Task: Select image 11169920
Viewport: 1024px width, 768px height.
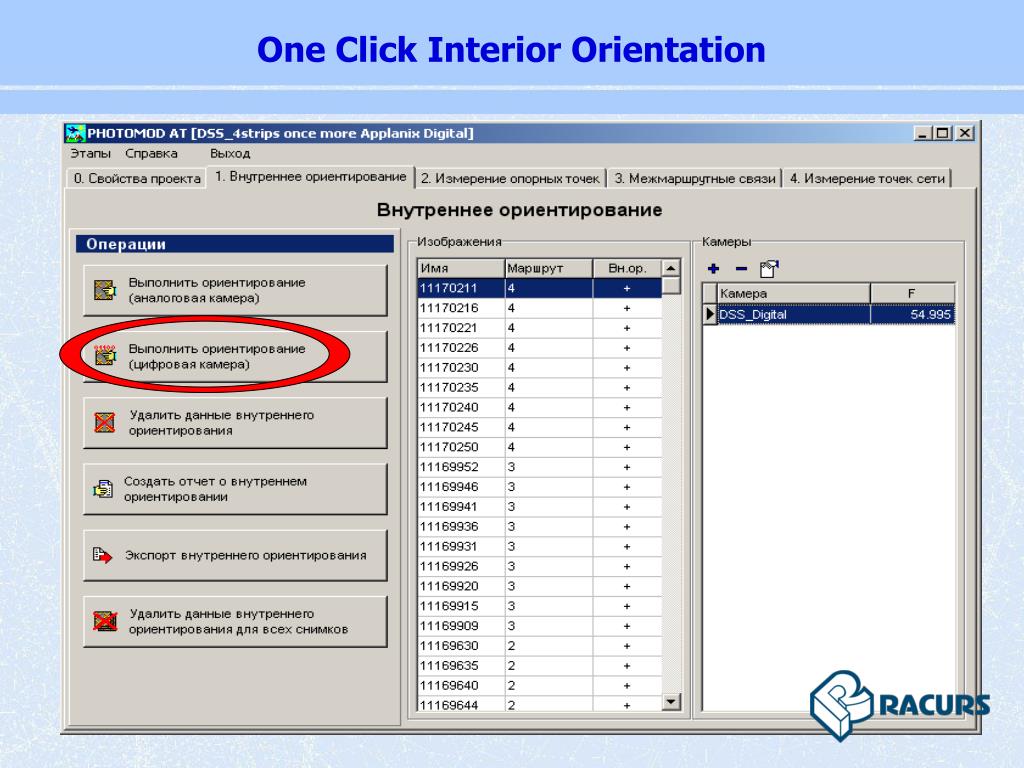Action: (x=539, y=586)
